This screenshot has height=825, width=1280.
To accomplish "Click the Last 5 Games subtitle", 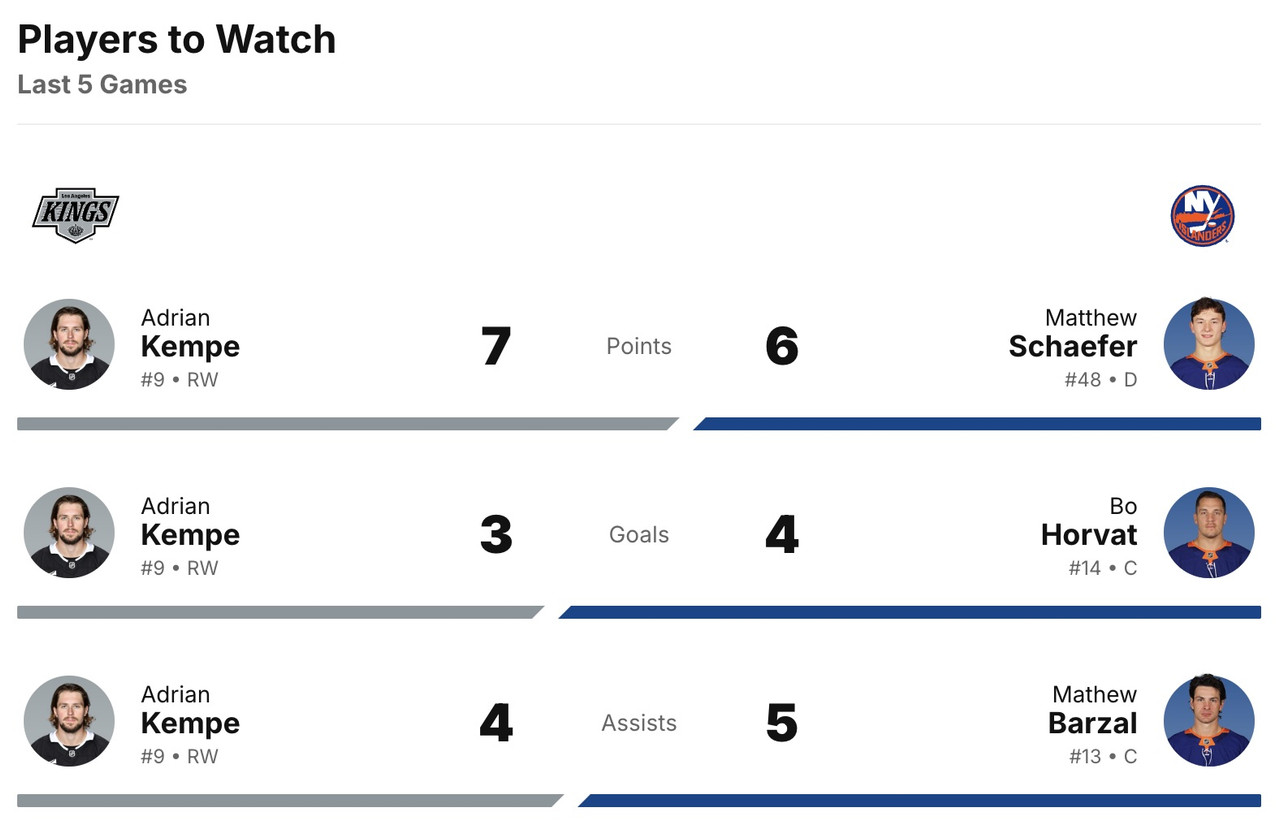I will [102, 84].
